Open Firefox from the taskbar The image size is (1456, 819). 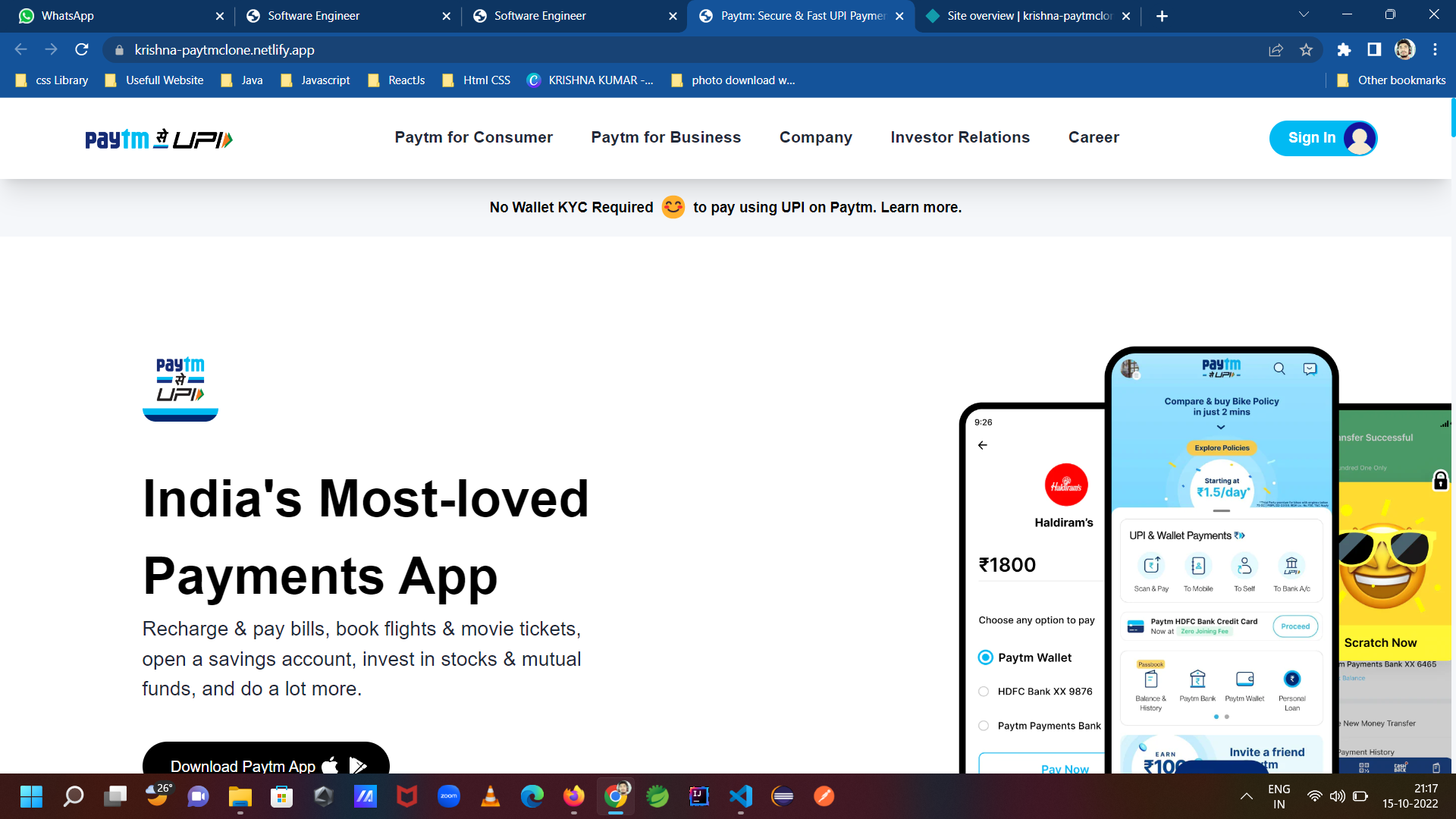(x=574, y=795)
